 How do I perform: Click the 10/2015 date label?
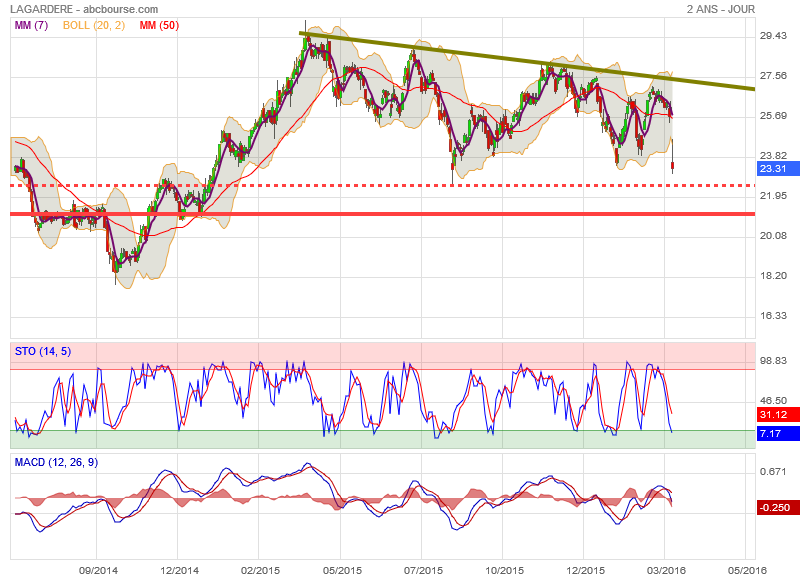(504, 570)
